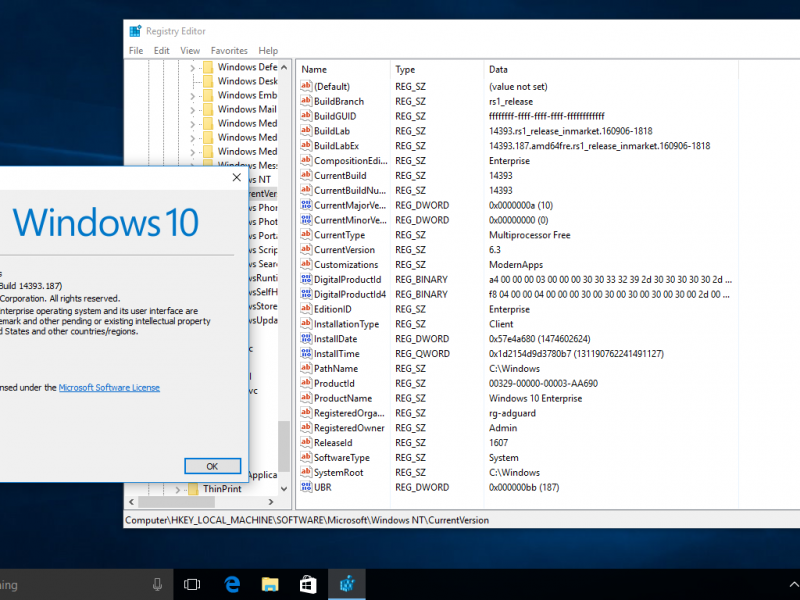Click the tree's vertical scrollbar thumb
The image size is (800, 600).
(x=284, y=447)
